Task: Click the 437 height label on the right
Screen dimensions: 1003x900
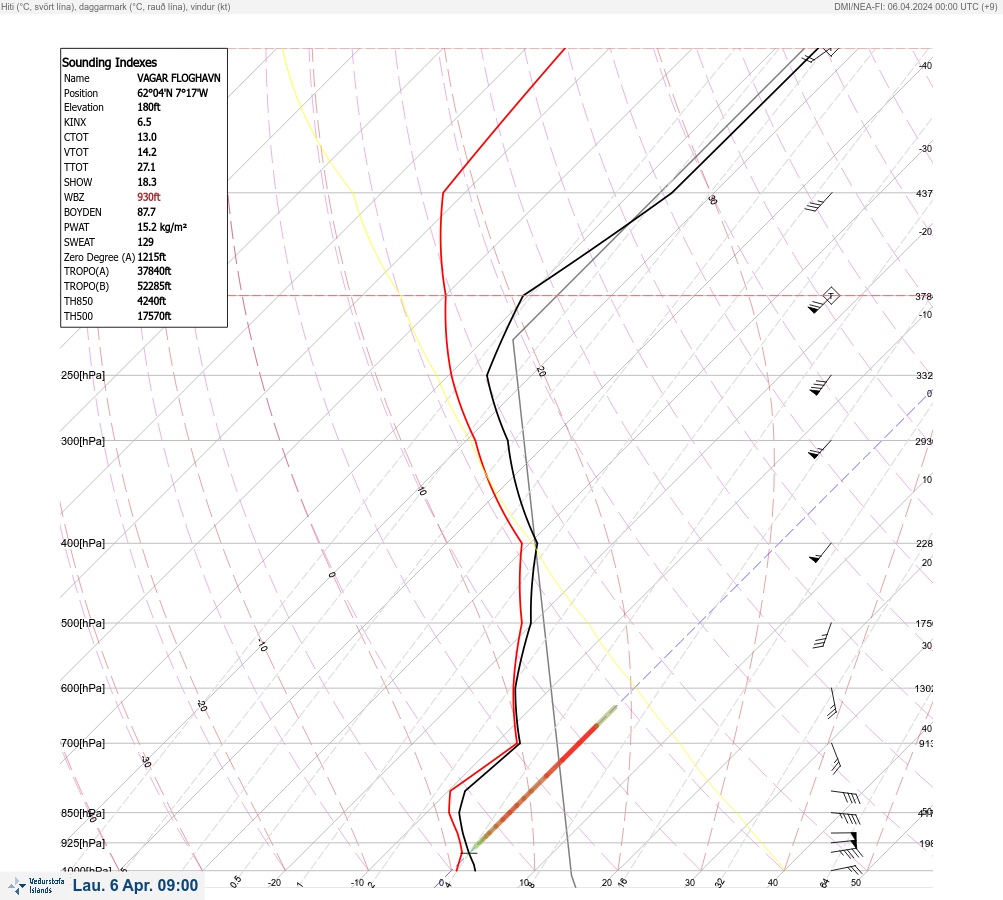Action: 924,193
